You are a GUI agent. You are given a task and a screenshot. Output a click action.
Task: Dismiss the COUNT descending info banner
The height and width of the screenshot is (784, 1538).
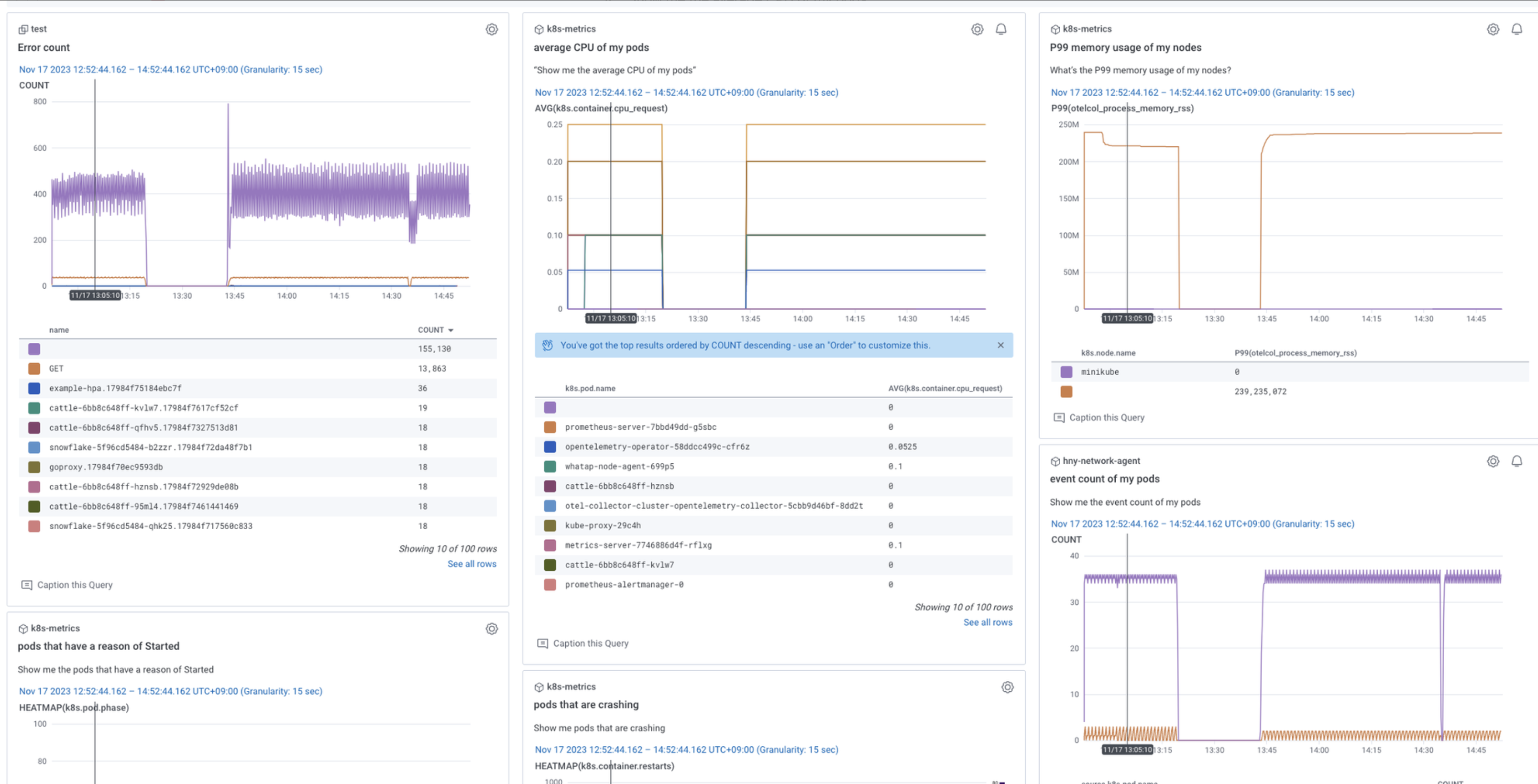pyautogui.click(x=1000, y=345)
